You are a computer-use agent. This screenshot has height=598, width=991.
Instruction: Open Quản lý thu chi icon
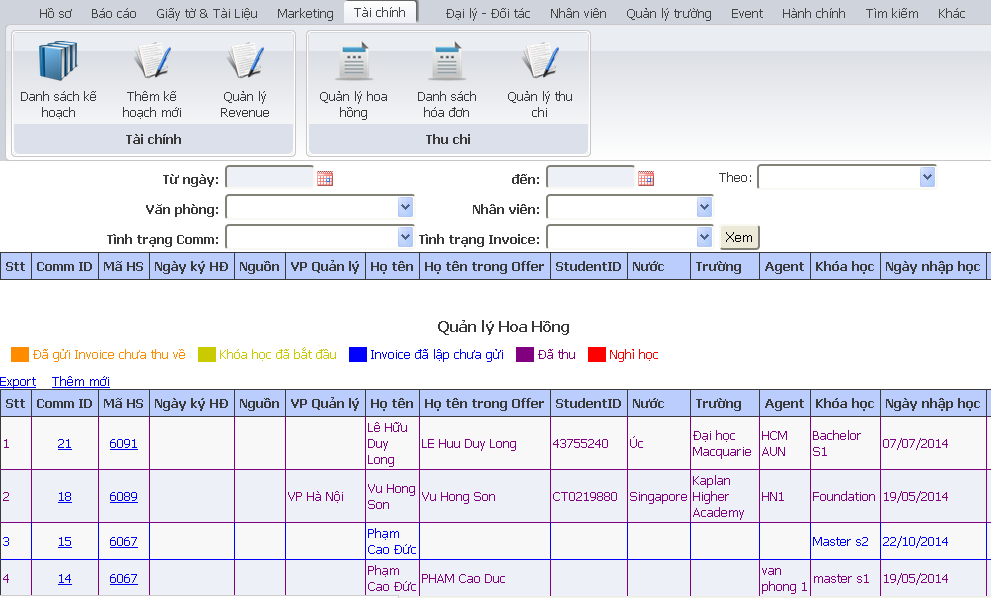pyautogui.click(x=540, y=61)
